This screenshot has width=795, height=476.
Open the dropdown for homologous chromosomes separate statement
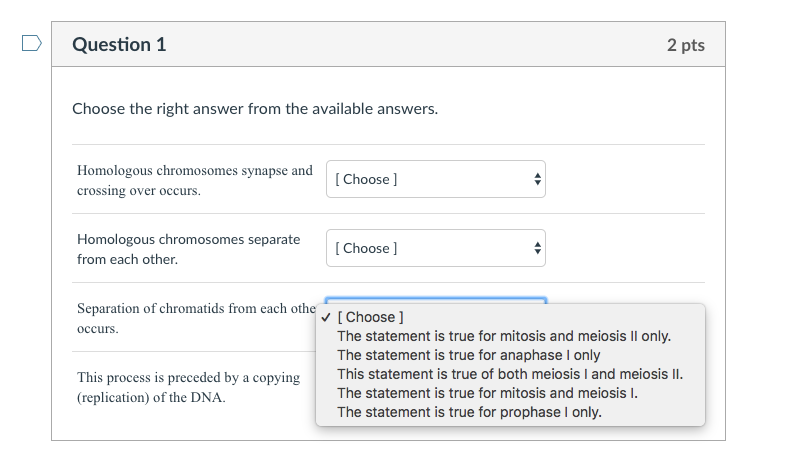[x=436, y=248]
